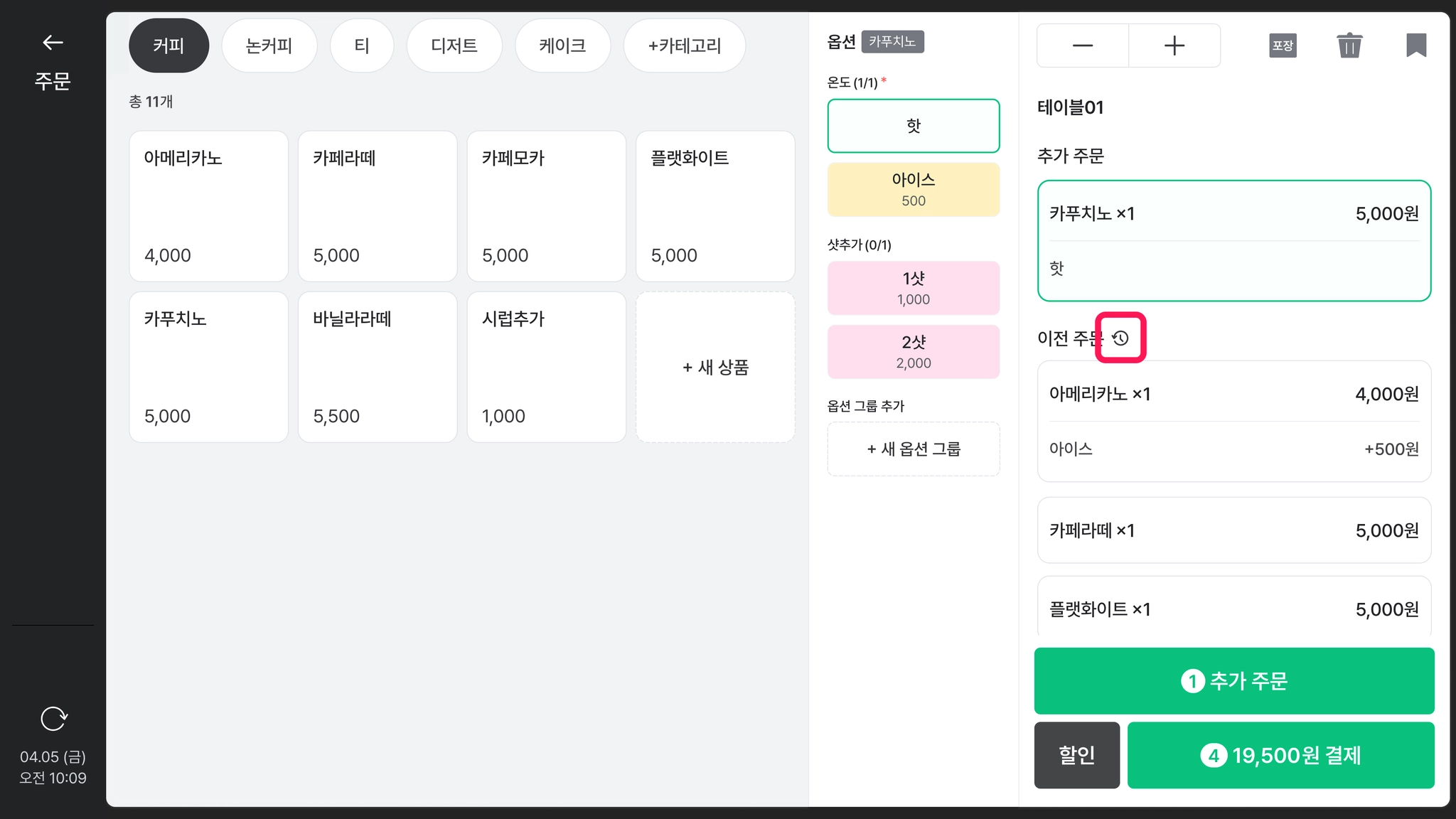
Task: Open previous order history clock icon
Action: point(1120,338)
